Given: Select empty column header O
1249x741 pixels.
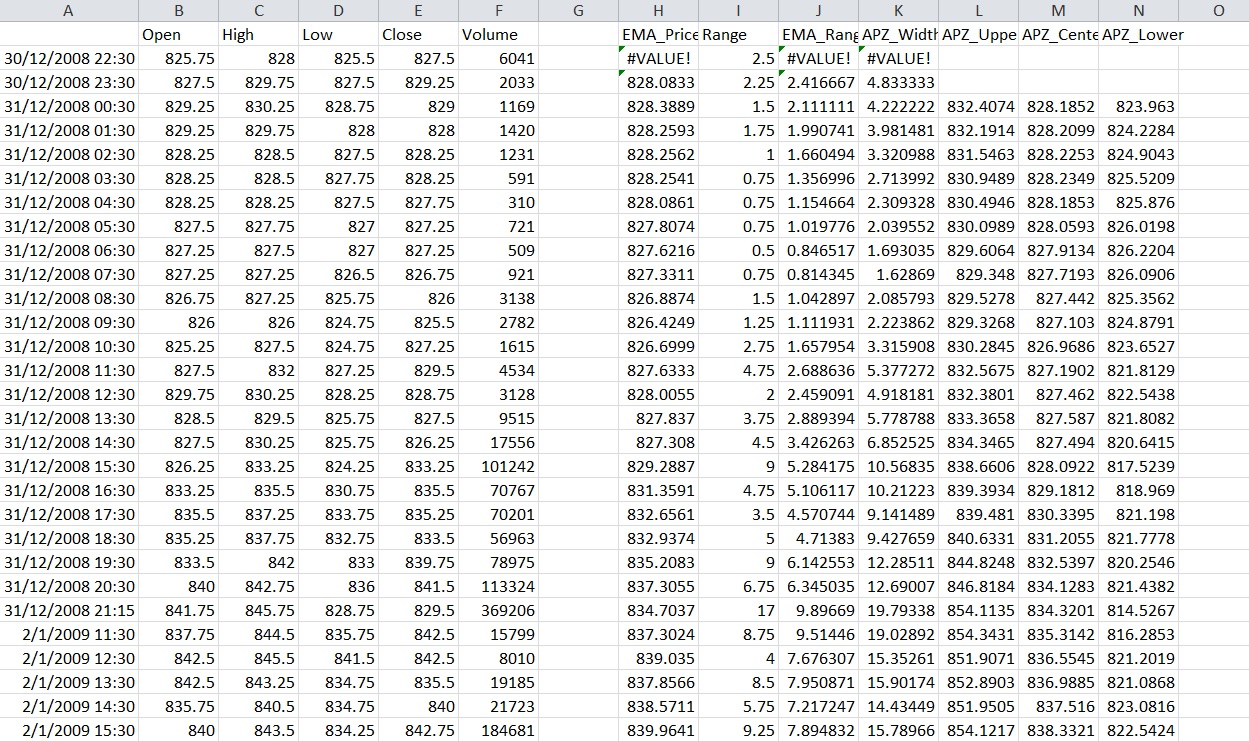Looking at the screenshot, I should [x=1218, y=10].
